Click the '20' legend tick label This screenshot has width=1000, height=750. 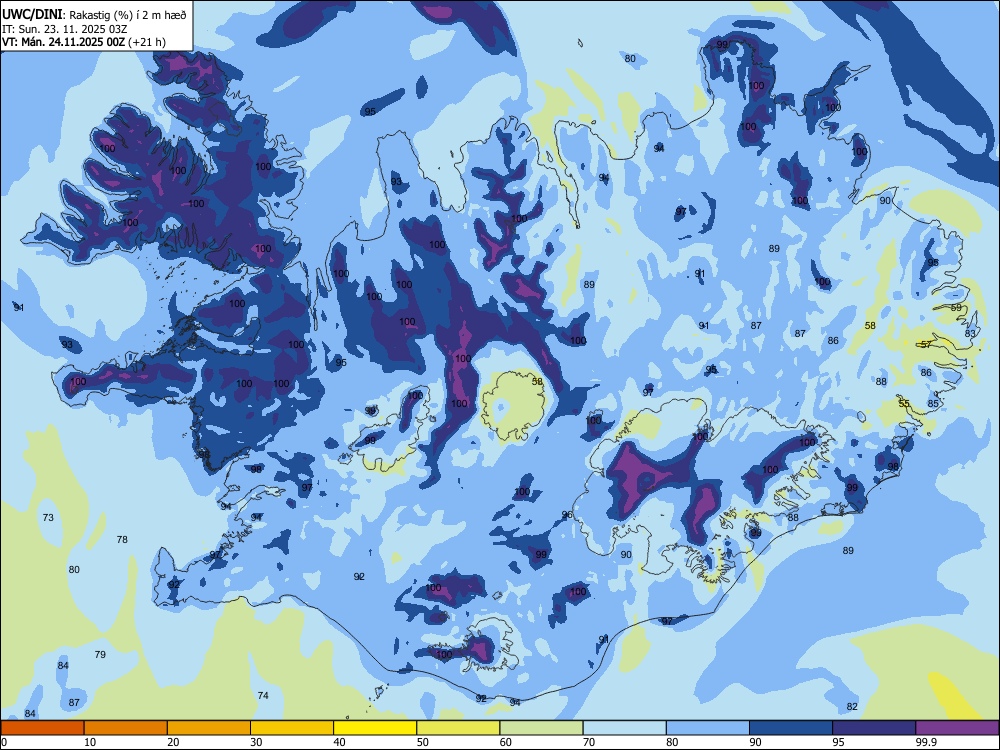tap(173, 742)
